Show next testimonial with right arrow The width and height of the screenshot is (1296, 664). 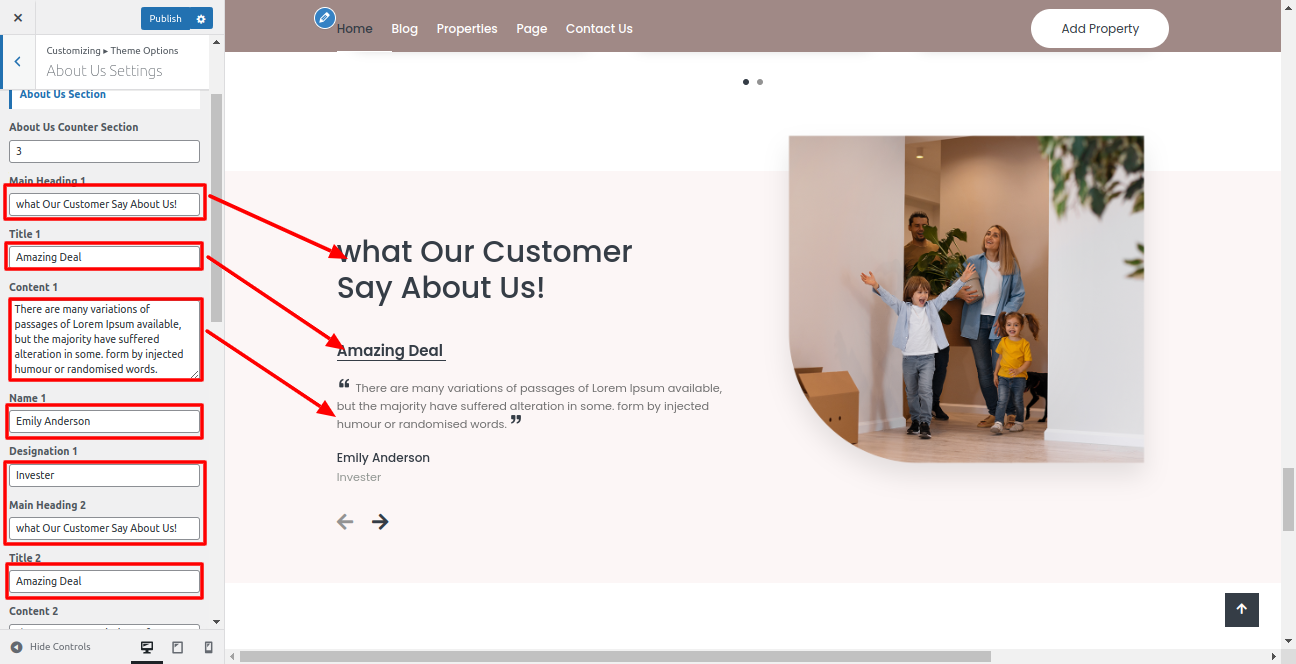pos(380,522)
